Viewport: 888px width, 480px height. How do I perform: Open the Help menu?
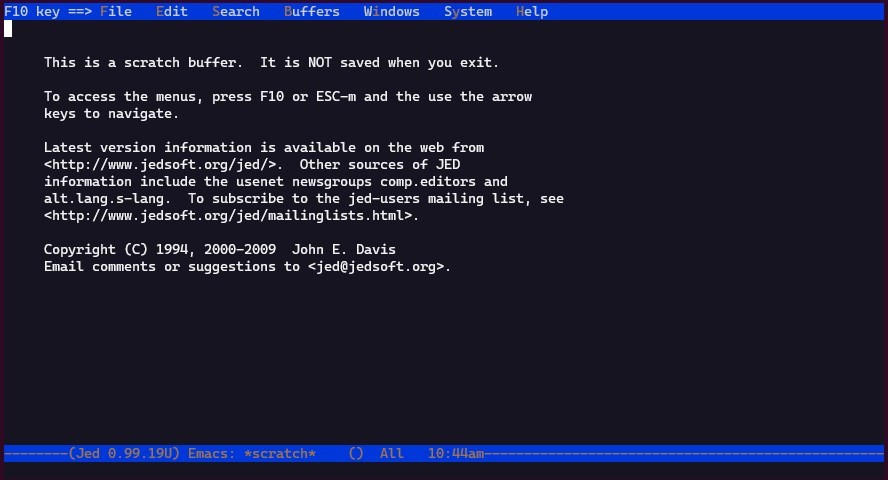pos(532,11)
